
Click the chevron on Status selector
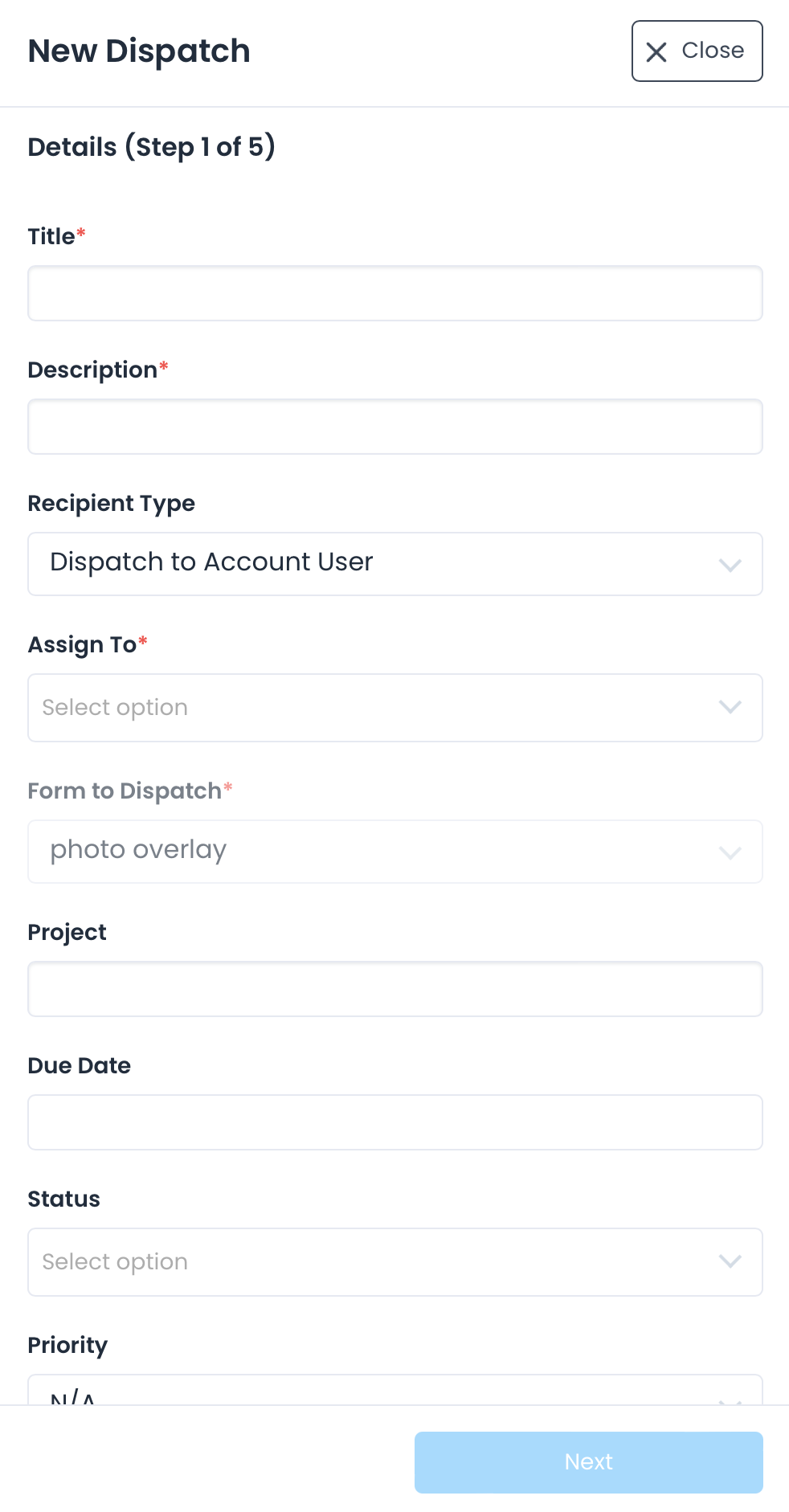[730, 1261]
